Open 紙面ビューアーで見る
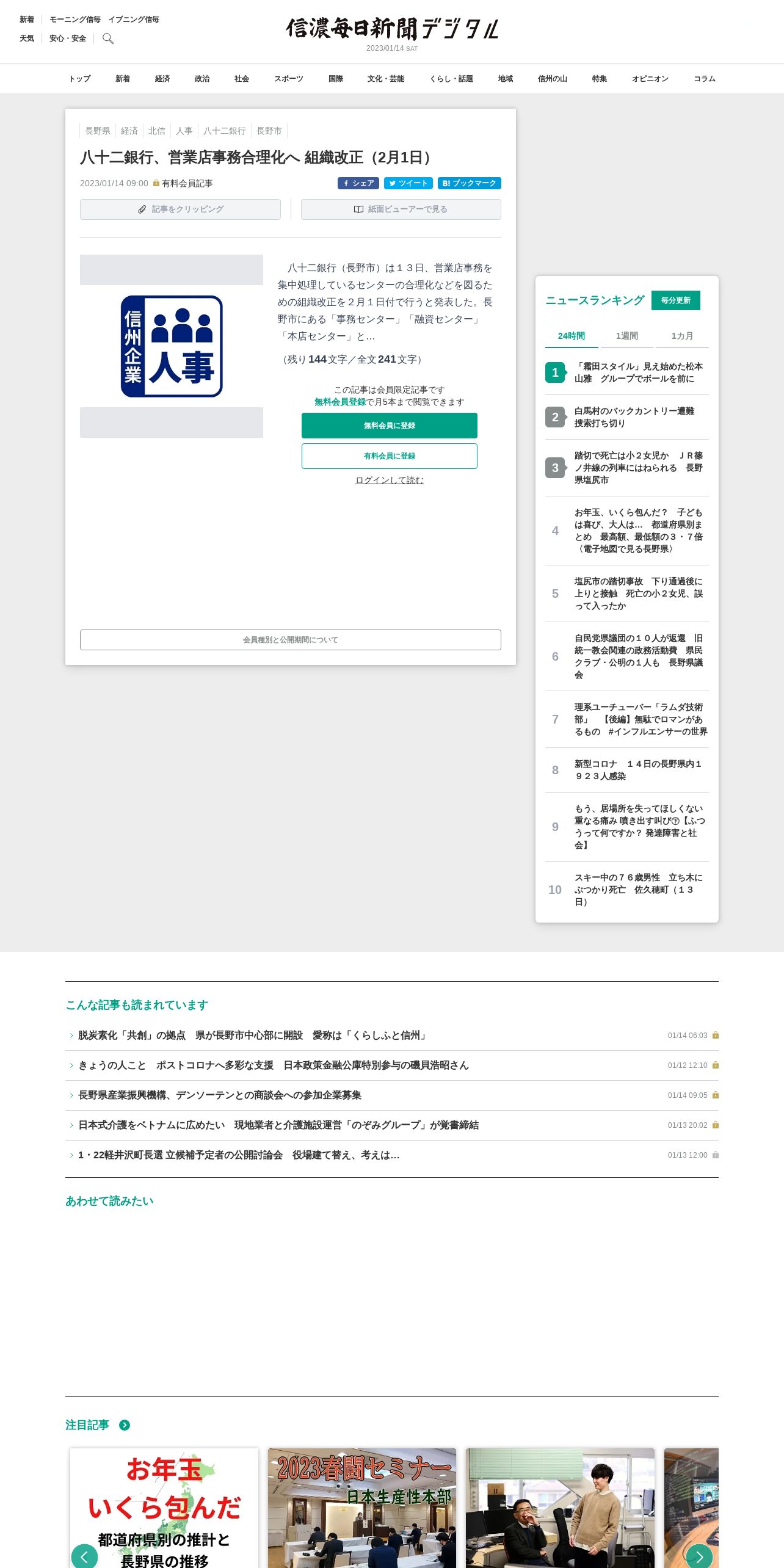Image resolution: width=784 pixels, height=1568 pixels. pos(401,209)
